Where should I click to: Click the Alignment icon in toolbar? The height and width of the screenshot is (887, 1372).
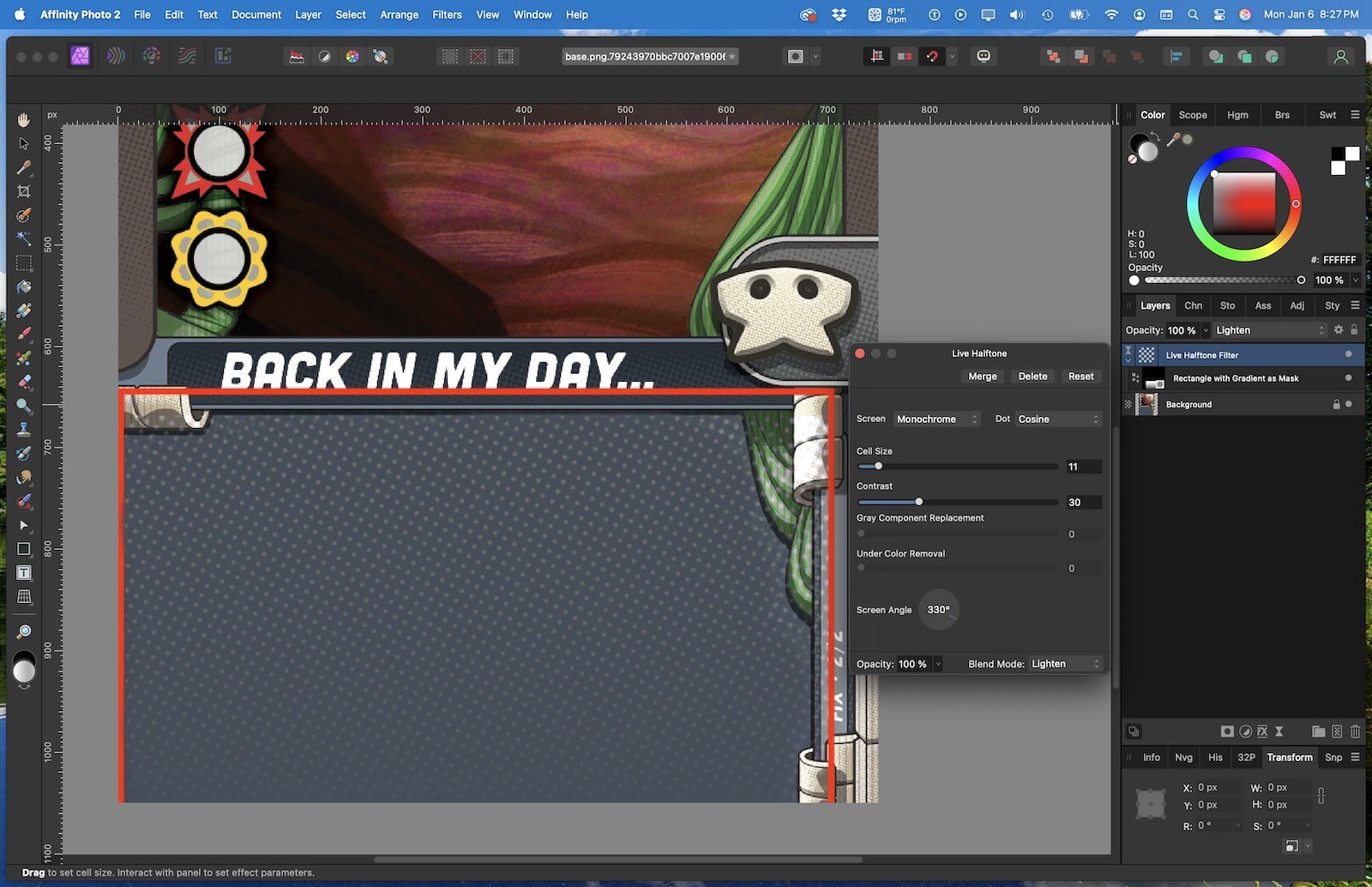click(x=1176, y=57)
